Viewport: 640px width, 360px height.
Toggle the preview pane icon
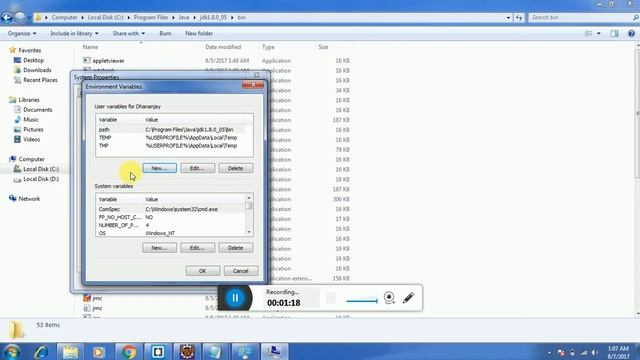614,33
